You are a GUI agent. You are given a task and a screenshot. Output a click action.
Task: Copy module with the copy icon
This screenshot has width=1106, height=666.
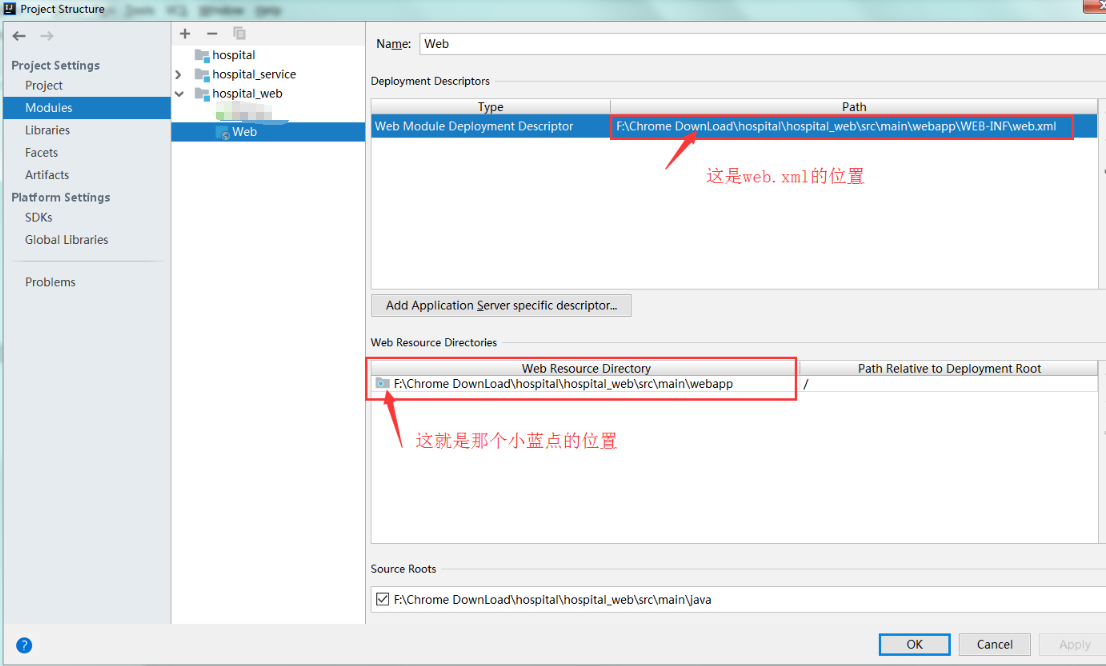239,33
